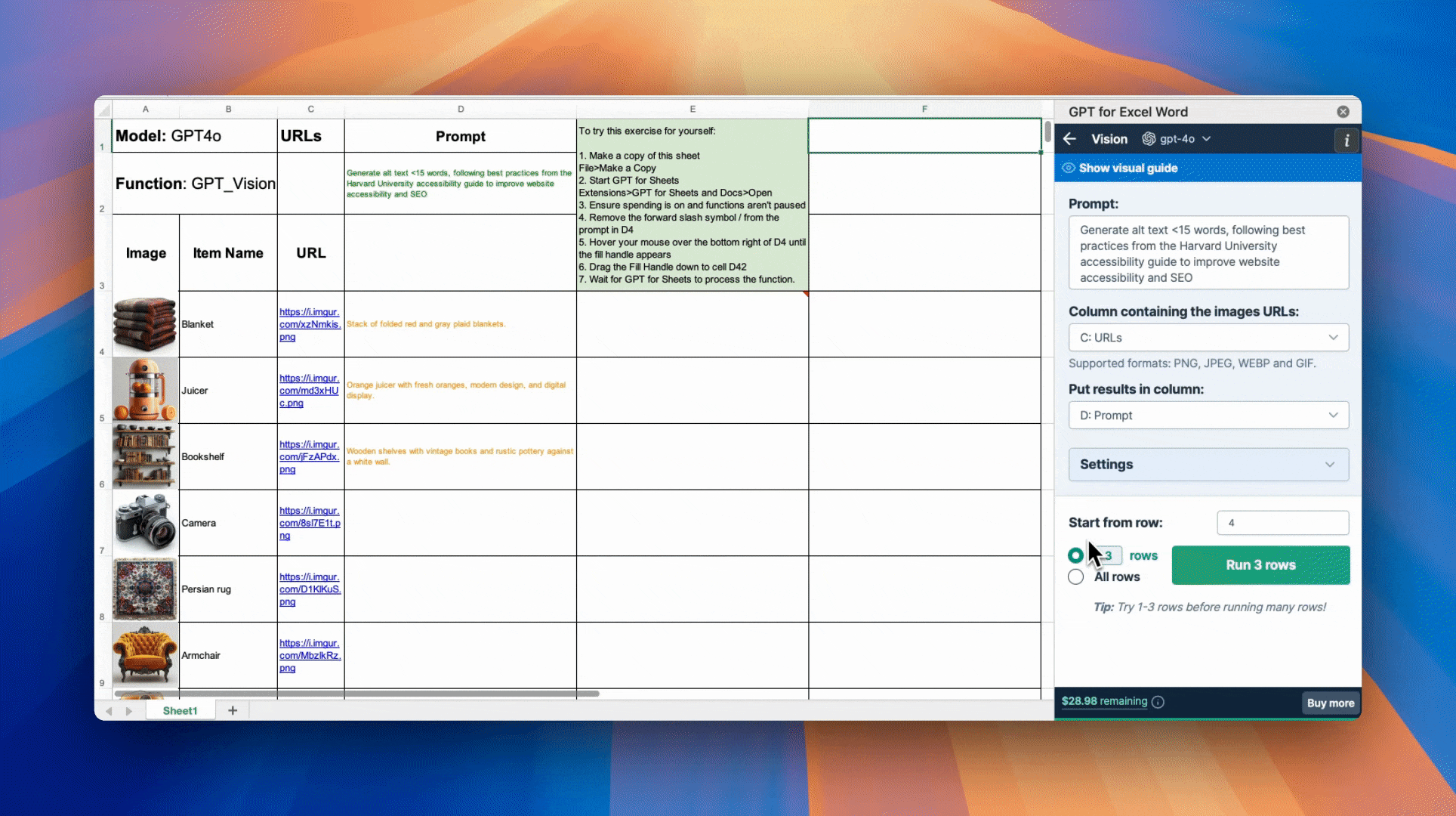Open the Bookshelf imgur URL link

[x=310, y=457]
